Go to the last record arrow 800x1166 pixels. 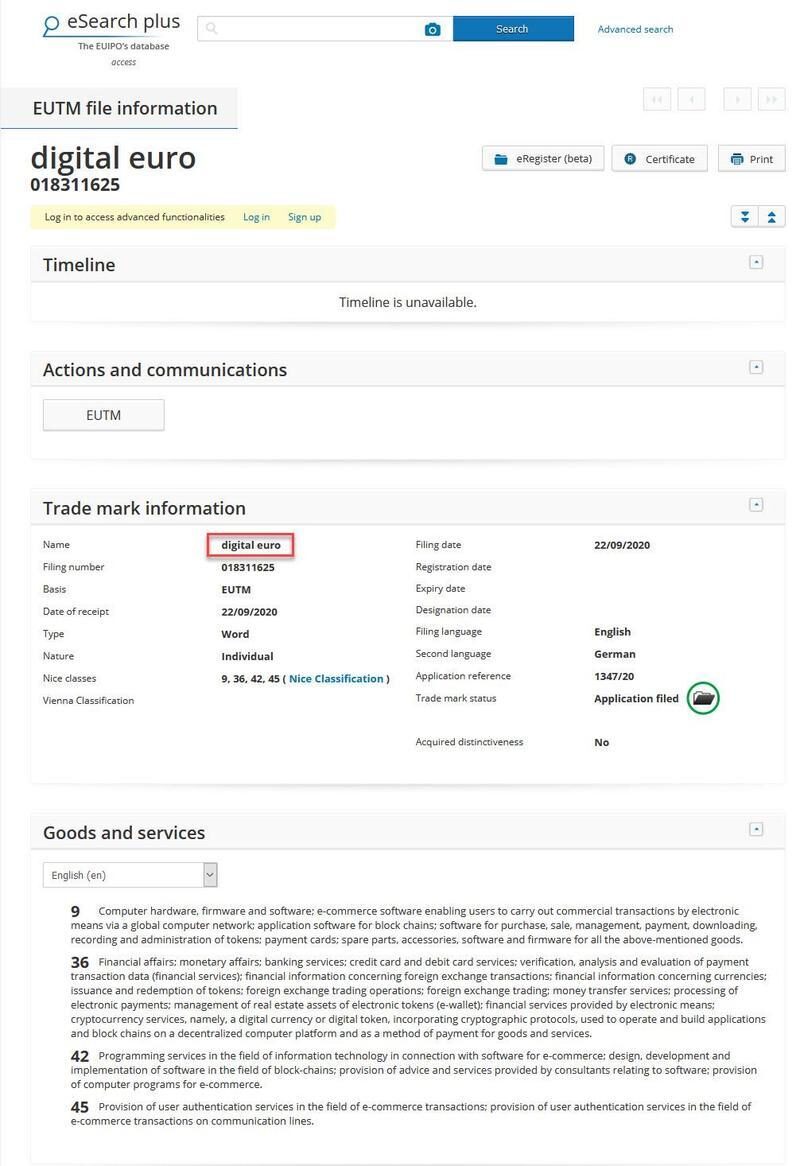click(772, 99)
